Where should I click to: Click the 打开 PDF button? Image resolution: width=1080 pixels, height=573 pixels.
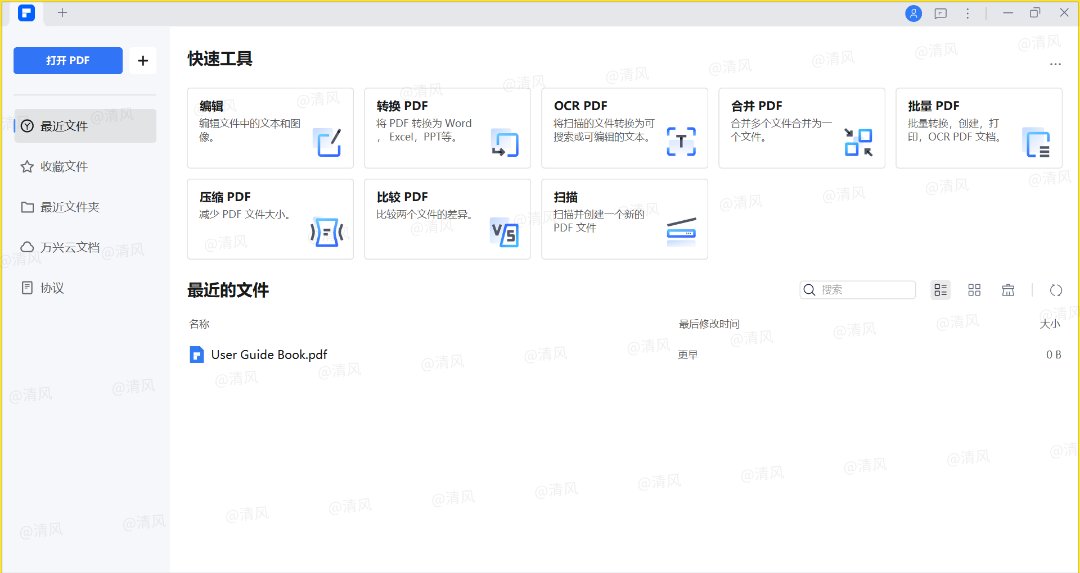(68, 61)
